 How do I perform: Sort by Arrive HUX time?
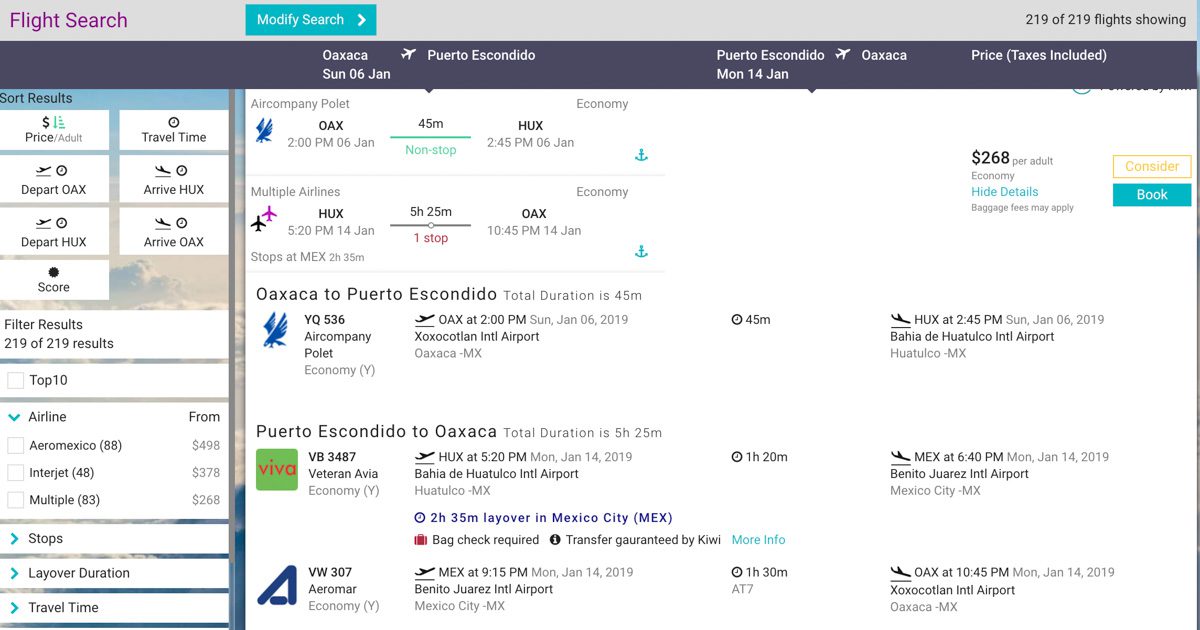[x=174, y=181]
